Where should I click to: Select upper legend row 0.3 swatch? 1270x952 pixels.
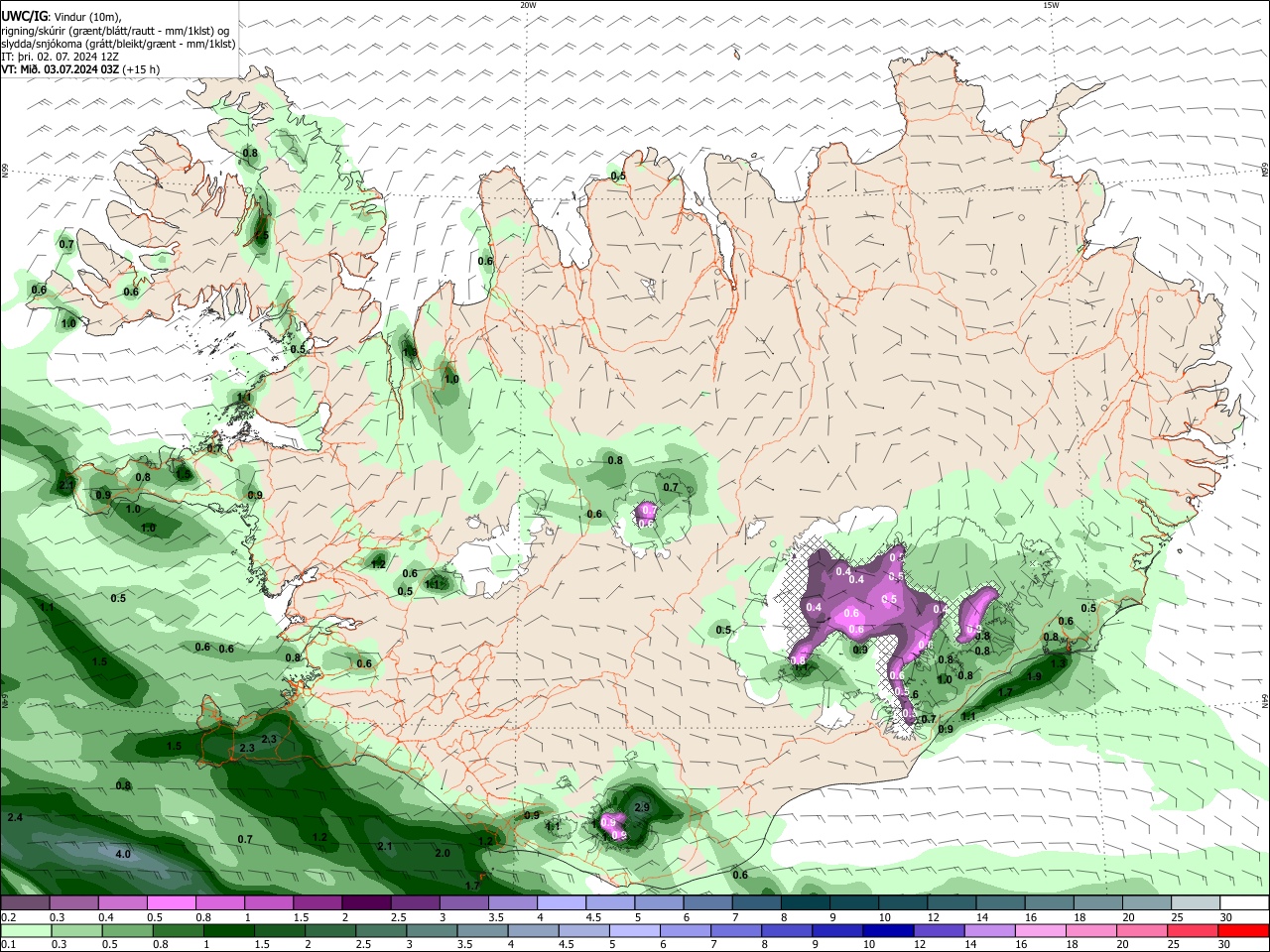pyautogui.click(x=74, y=902)
